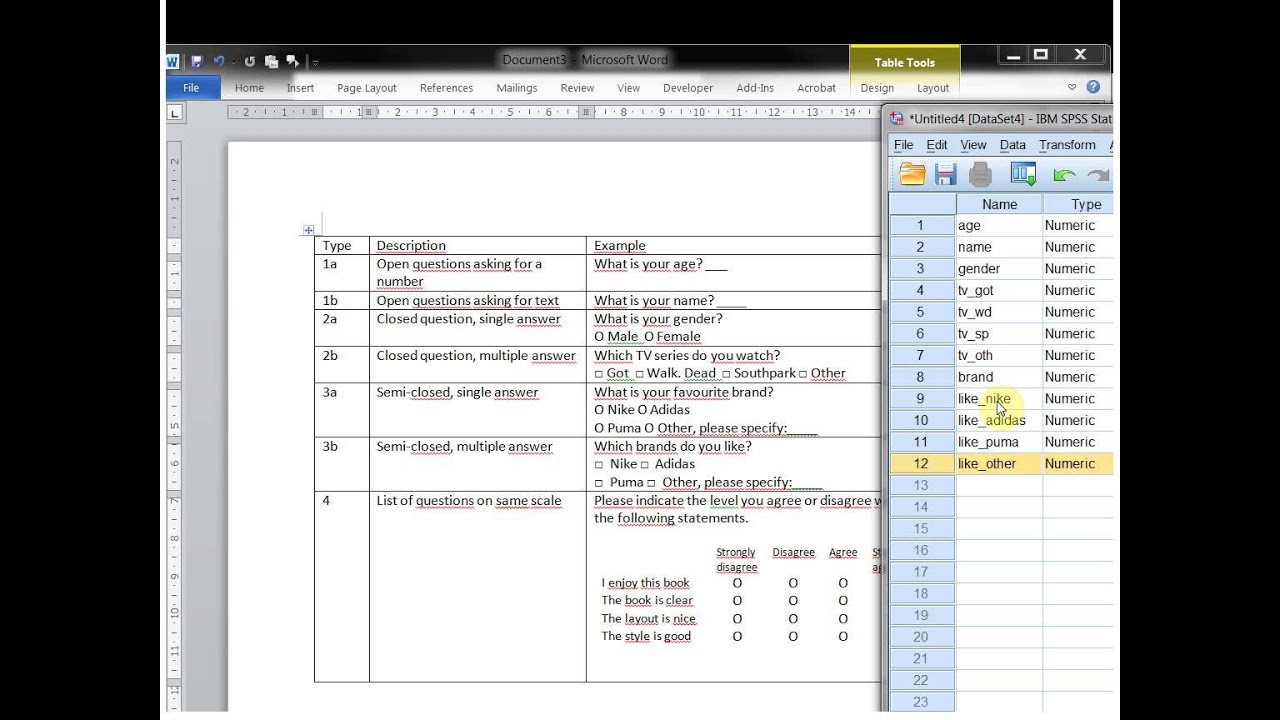Select the 'tv_wd' variable name cell
The image size is (1280, 720).
point(999,312)
